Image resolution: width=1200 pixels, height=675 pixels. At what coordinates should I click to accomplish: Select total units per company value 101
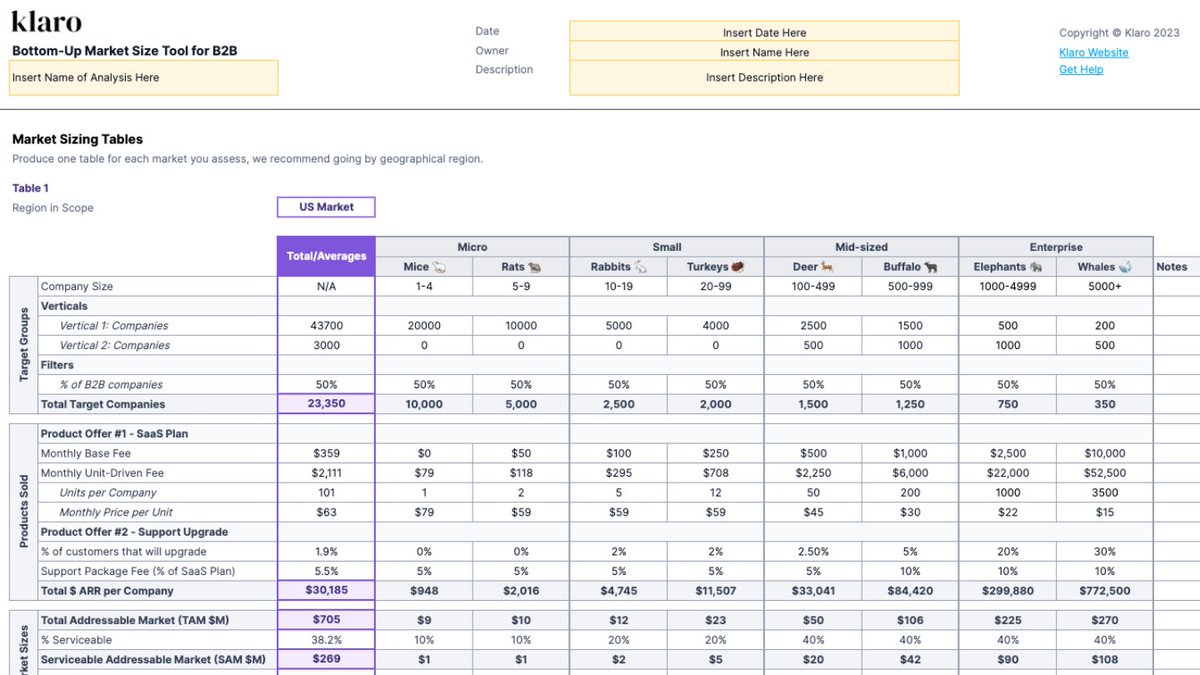pyautogui.click(x=326, y=492)
